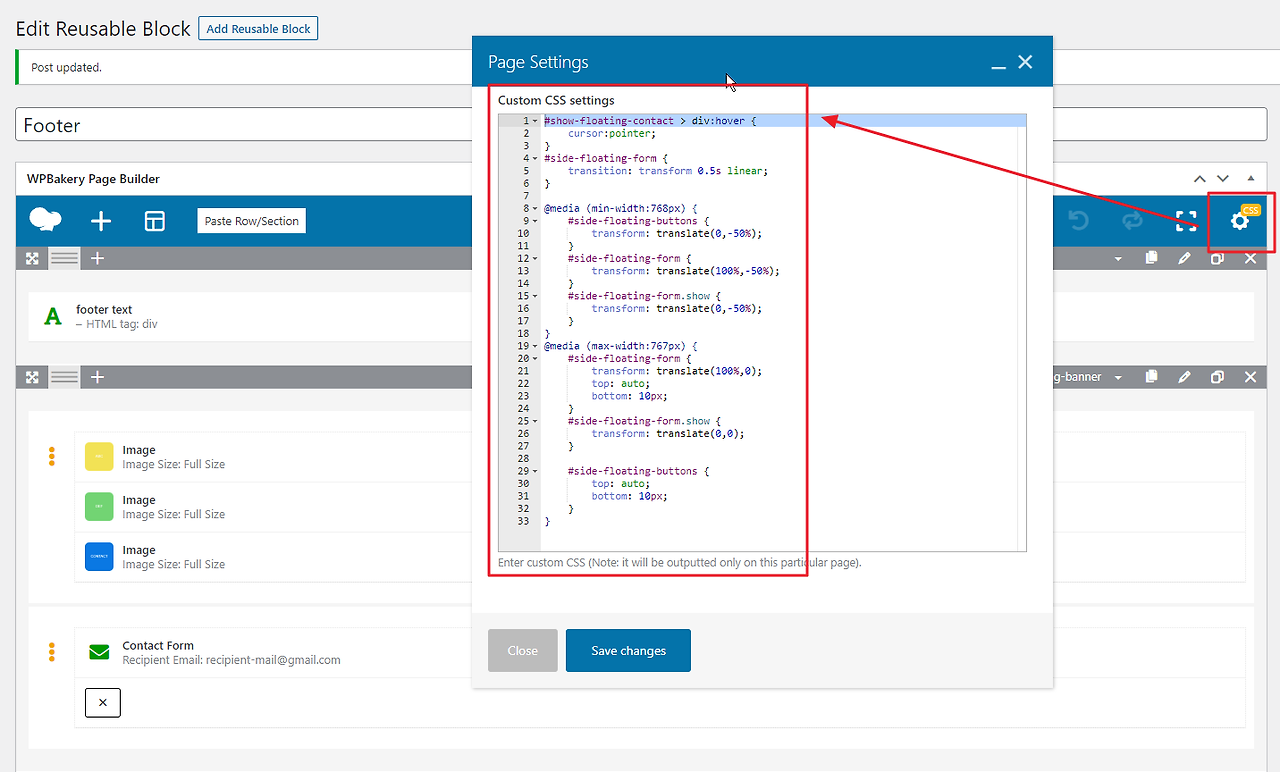Viewport: 1280px width, 772px height.
Task: Edit the footer text row with the pencil
Action: pyautogui.click(x=1184, y=258)
